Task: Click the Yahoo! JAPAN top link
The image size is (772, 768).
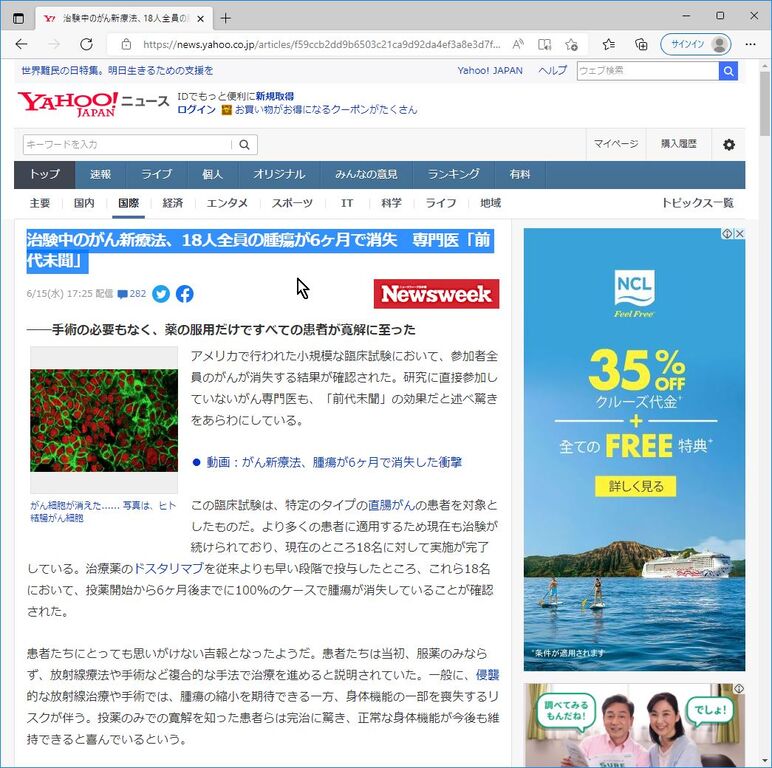Action: point(490,70)
